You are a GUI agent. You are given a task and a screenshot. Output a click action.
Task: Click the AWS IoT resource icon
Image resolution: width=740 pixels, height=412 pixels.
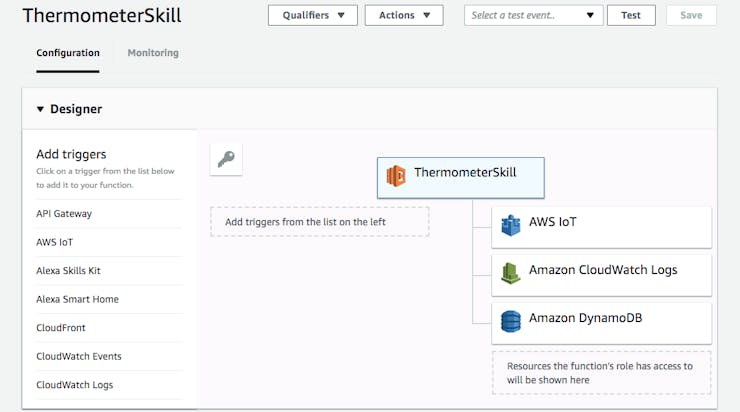click(511, 225)
